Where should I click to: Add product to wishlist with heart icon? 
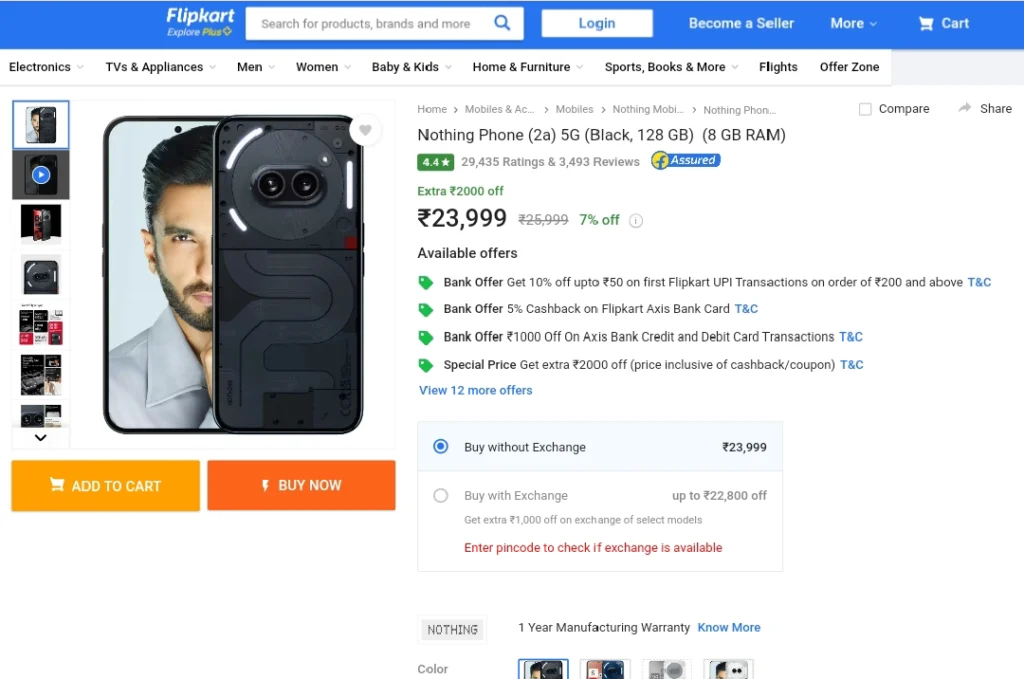pyautogui.click(x=365, y=130)
